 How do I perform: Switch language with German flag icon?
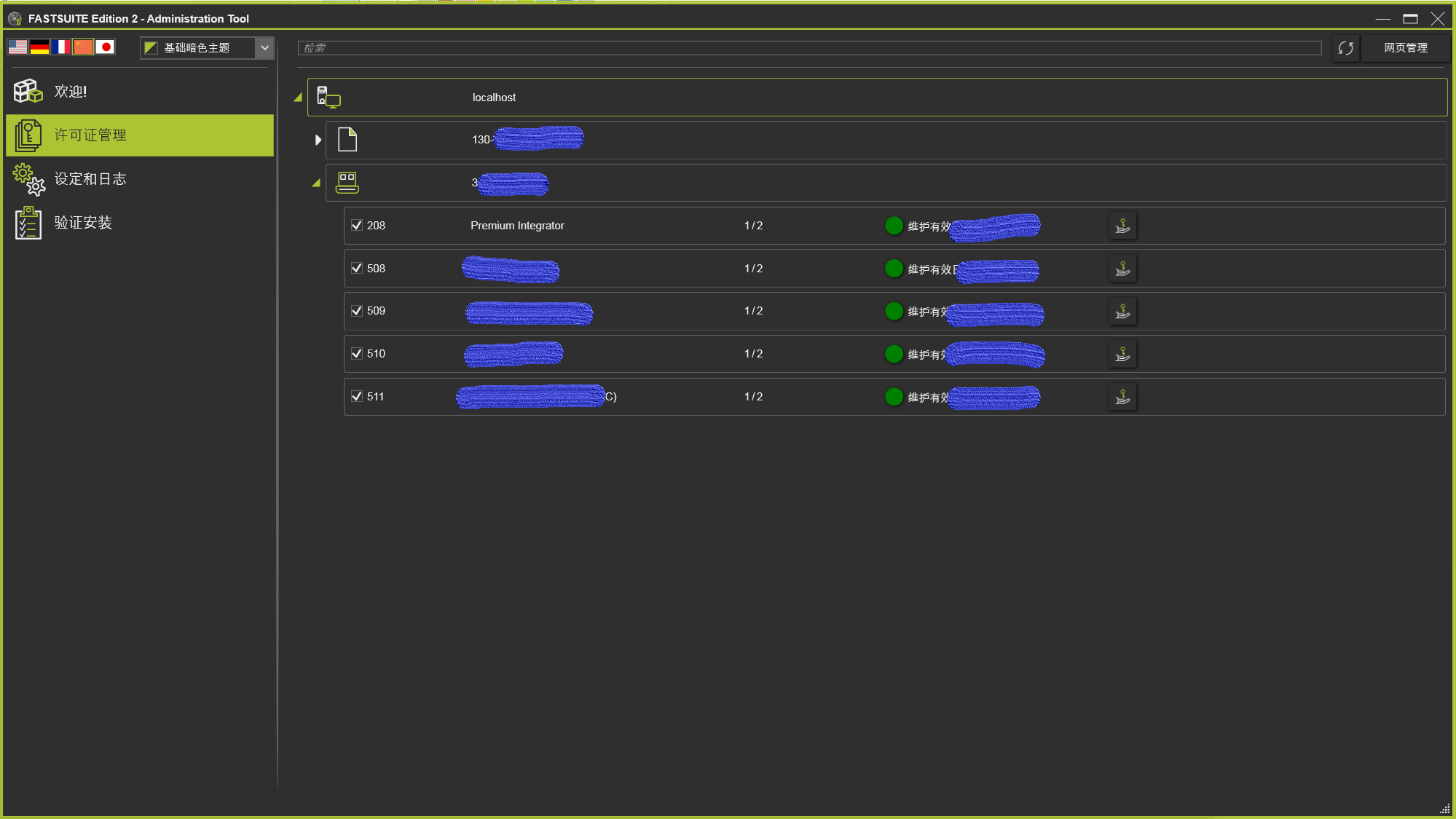pyautogui.click(x=39, y=47)
